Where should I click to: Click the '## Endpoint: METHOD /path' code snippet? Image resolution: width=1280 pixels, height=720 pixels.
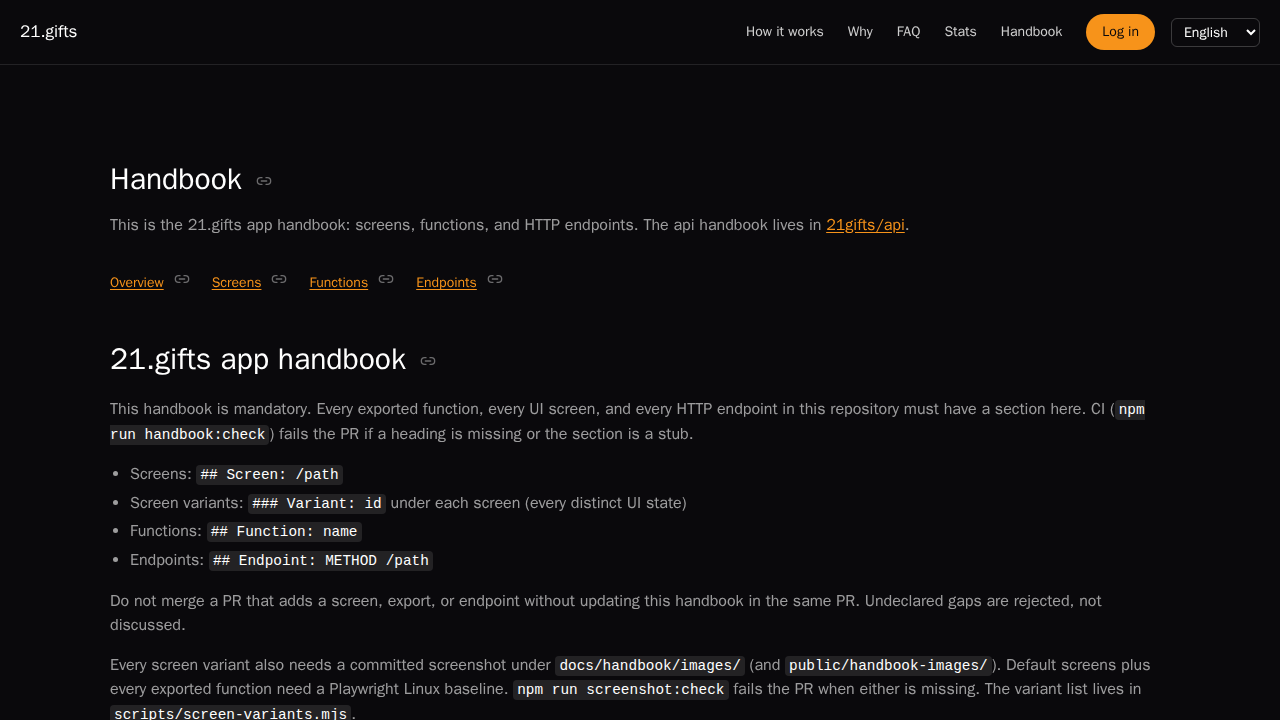[x=321, y=561]
